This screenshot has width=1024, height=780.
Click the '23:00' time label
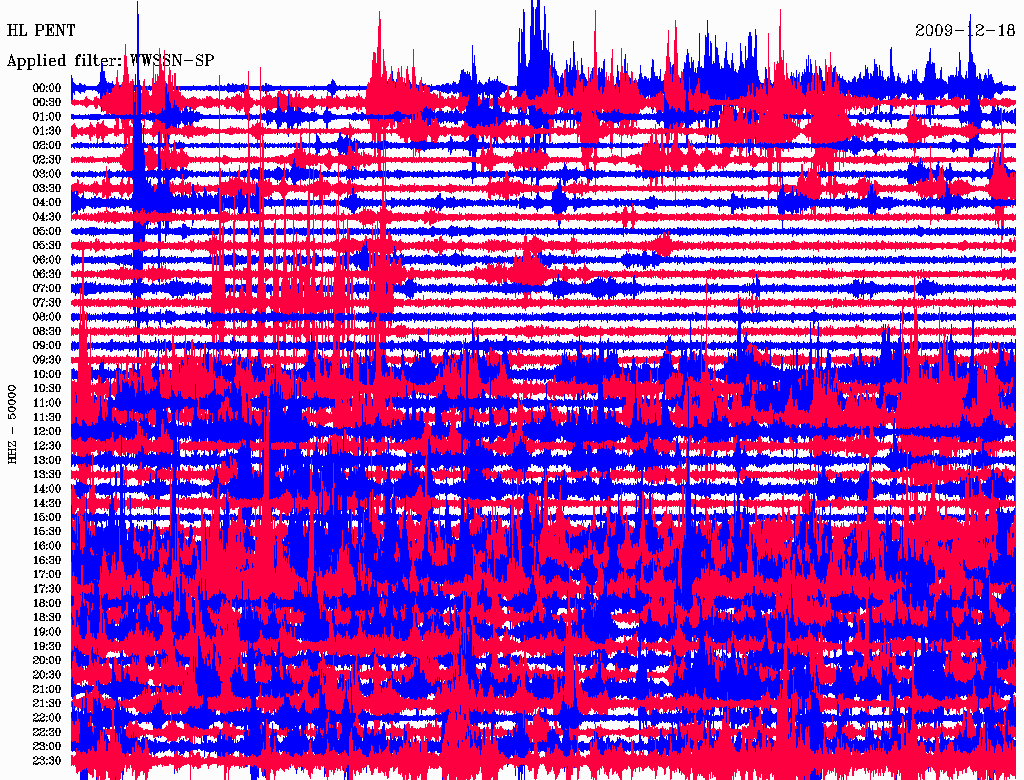(x=47, y=747)
